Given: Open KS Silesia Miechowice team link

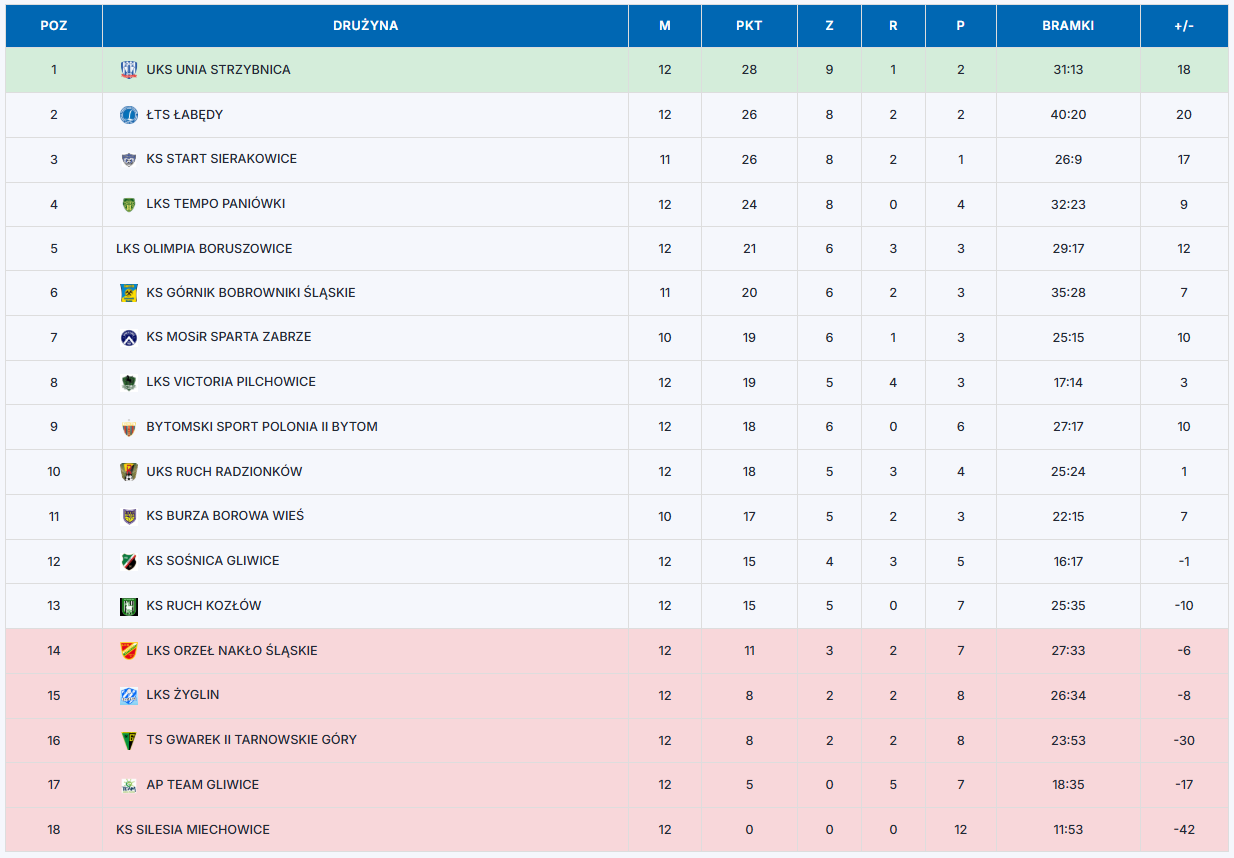Looking at the screenshot, I should [193, 830].
